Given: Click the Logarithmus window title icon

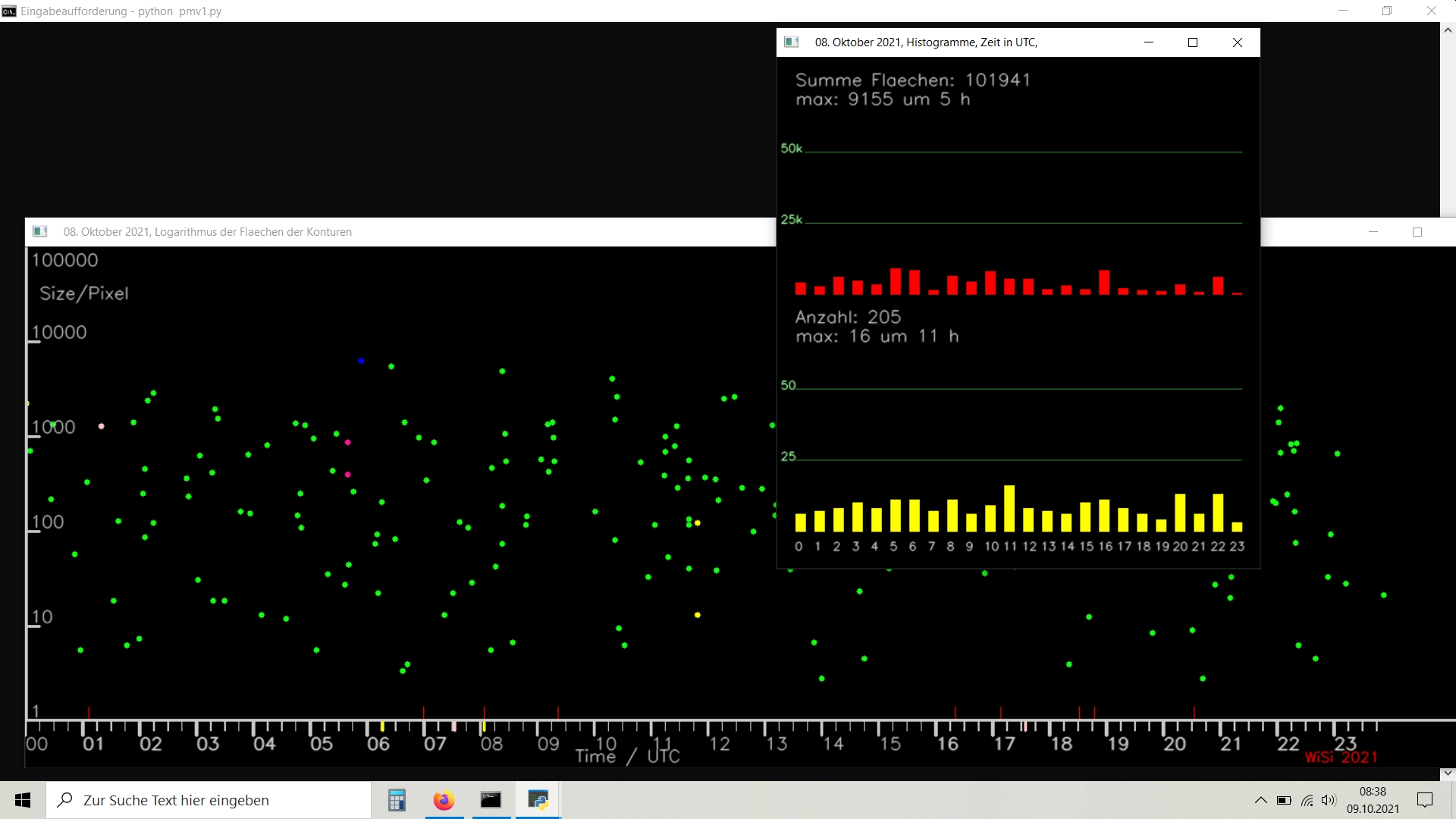Looking at the screenshot, I should [x=40, y=232].
